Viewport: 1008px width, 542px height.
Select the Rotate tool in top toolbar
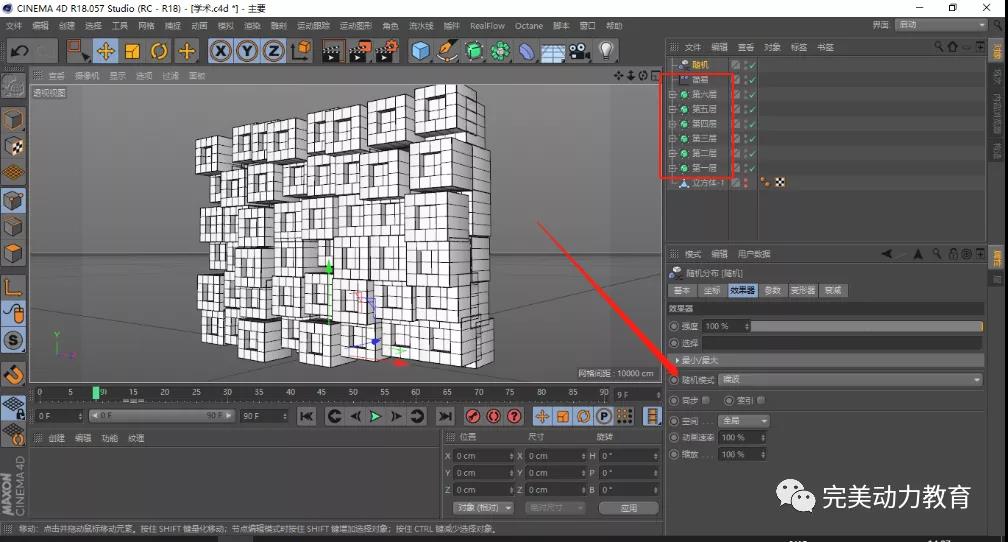point(159,51)
